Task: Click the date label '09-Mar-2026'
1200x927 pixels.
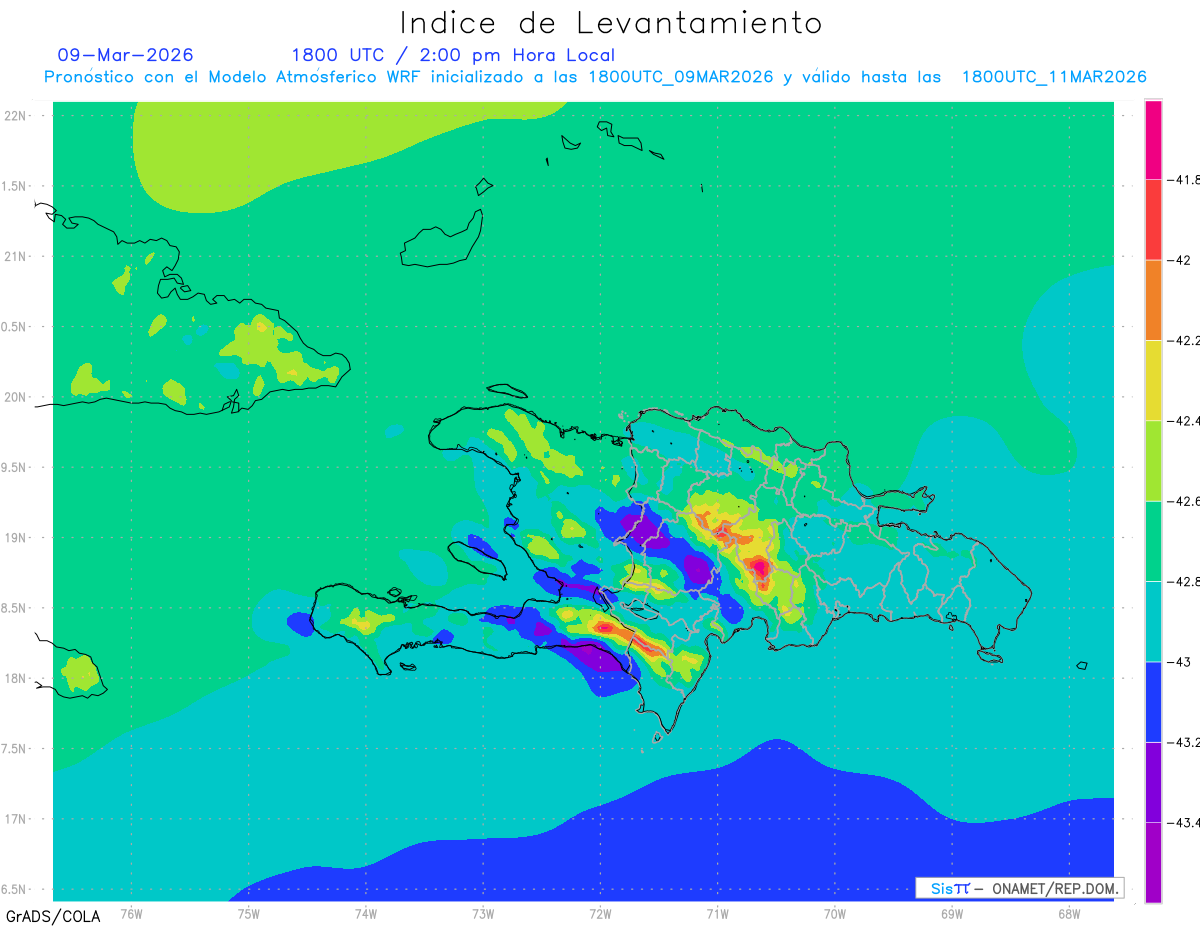Action: tap(126, 55)
